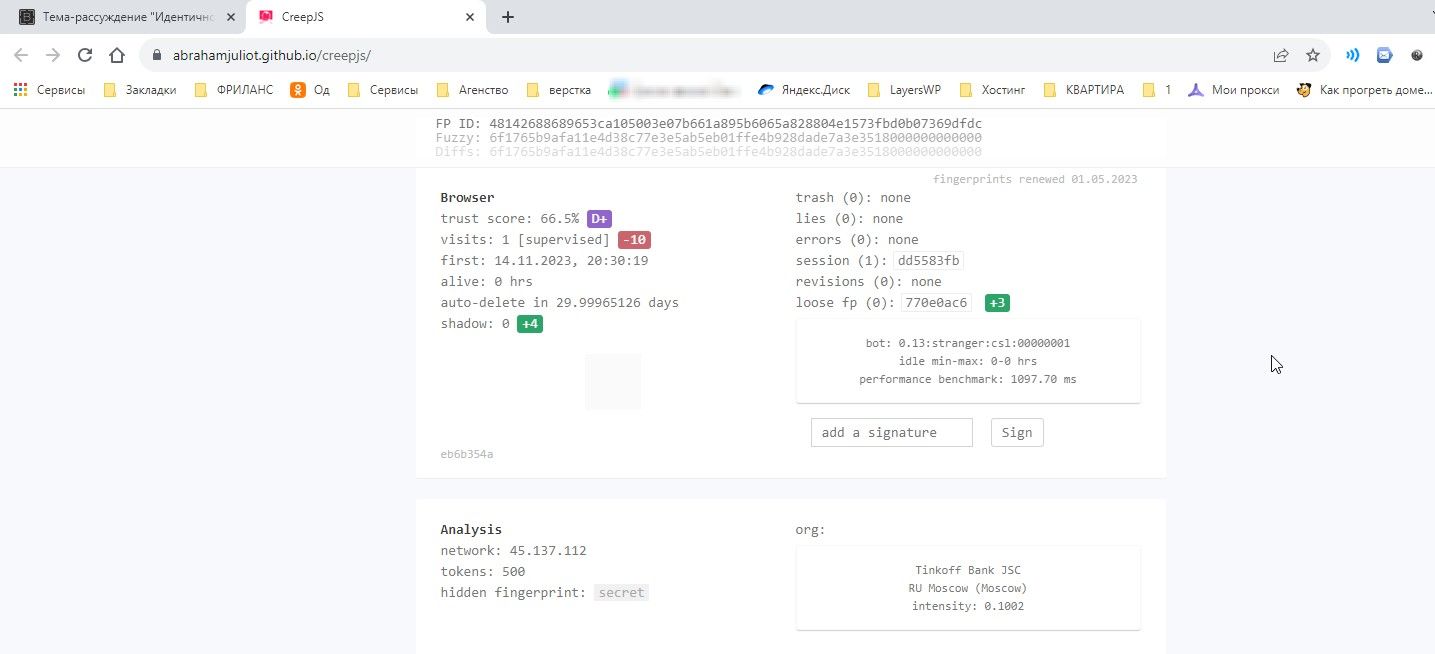The width and height of the screenshot is (1435, 654).
Task: Click the browser home icon
Action: coord(117,56)
